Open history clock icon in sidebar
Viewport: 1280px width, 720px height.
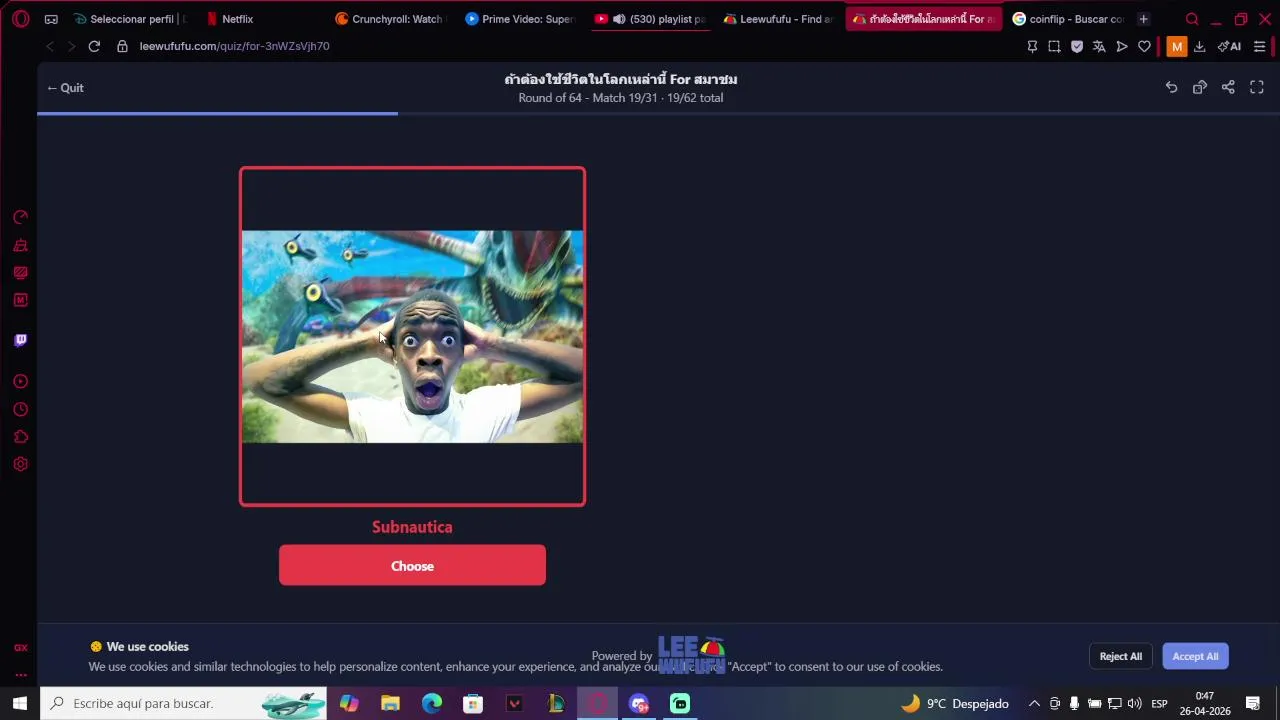20,409
